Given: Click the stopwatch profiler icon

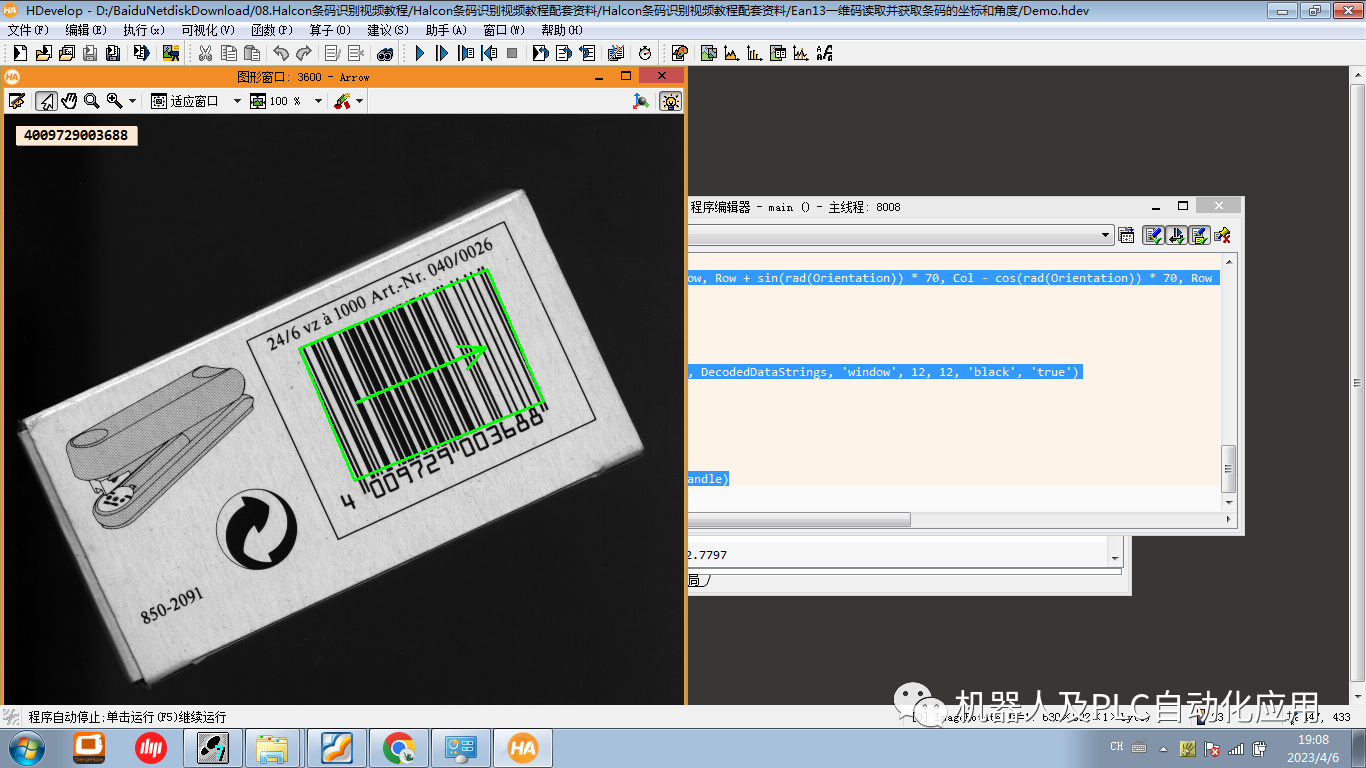Looking at the screenshot, I should click(x=645, y=53).
